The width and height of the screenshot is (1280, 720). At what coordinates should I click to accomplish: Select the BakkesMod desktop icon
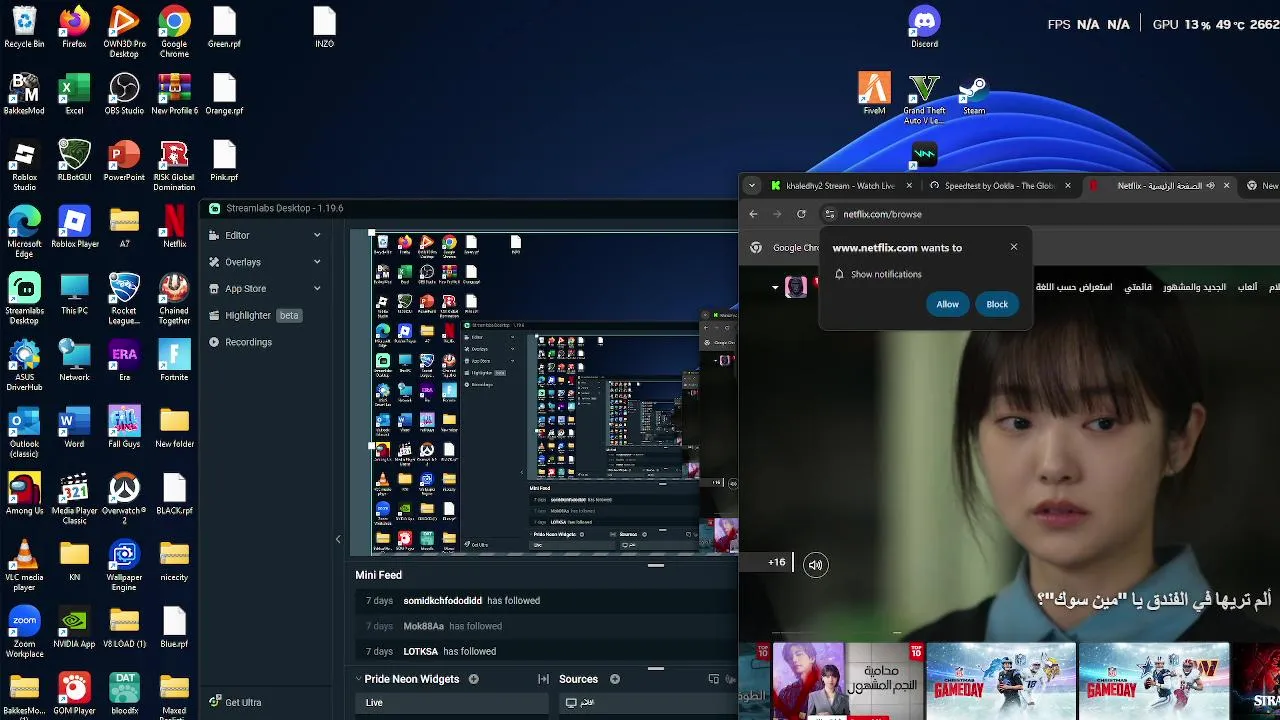[x=24, y=94]
